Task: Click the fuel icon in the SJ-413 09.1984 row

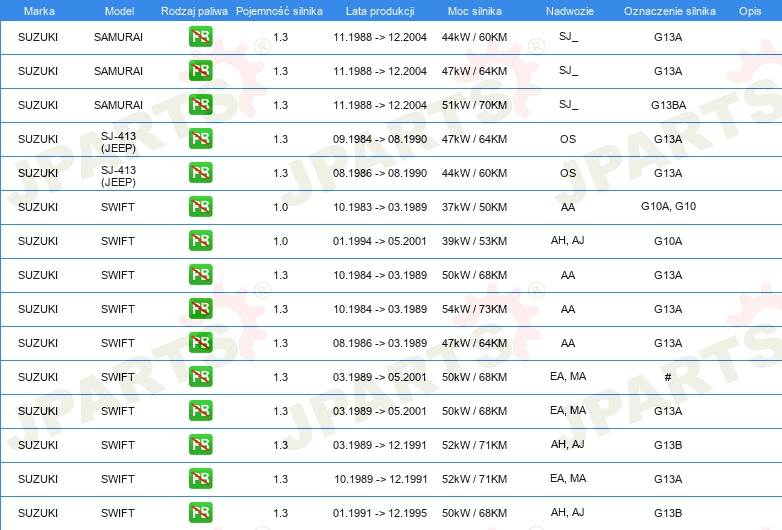Action: [200, 138]
